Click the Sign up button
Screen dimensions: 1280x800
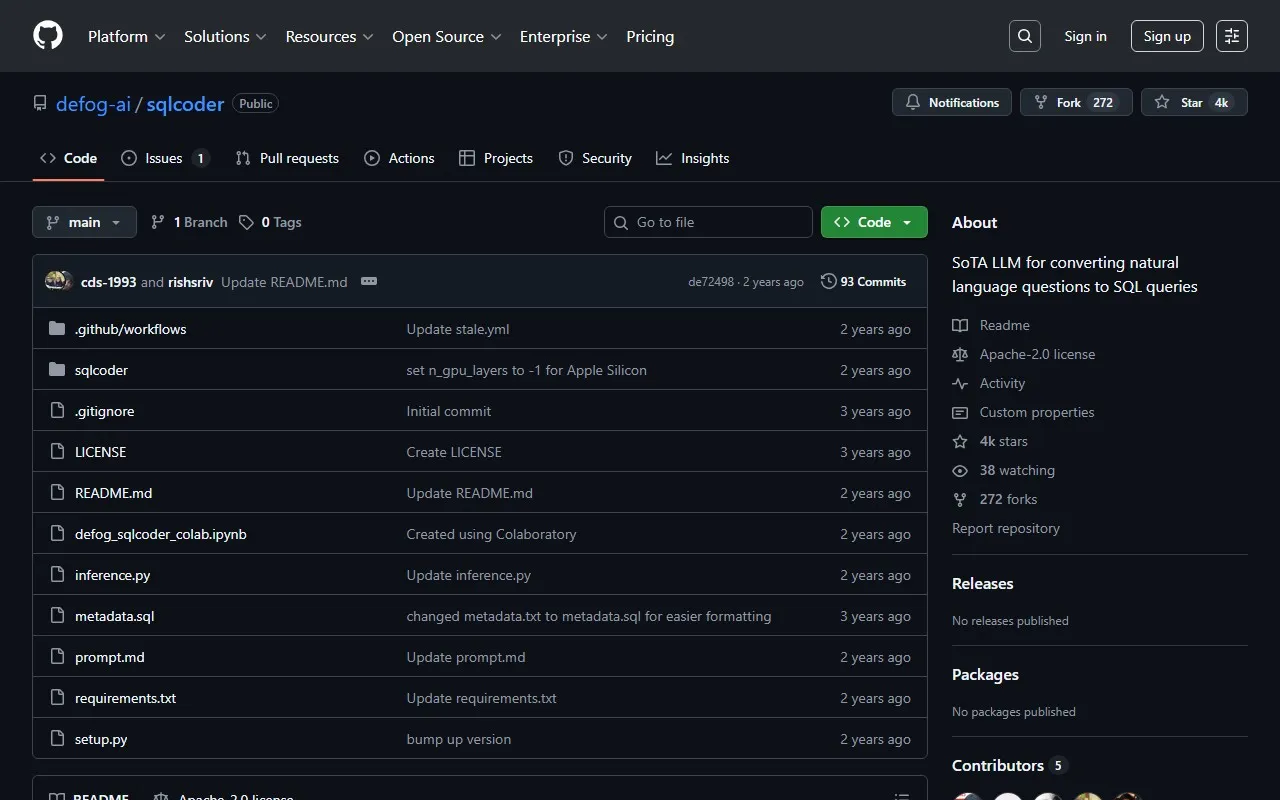click(x=1167, y=36)
